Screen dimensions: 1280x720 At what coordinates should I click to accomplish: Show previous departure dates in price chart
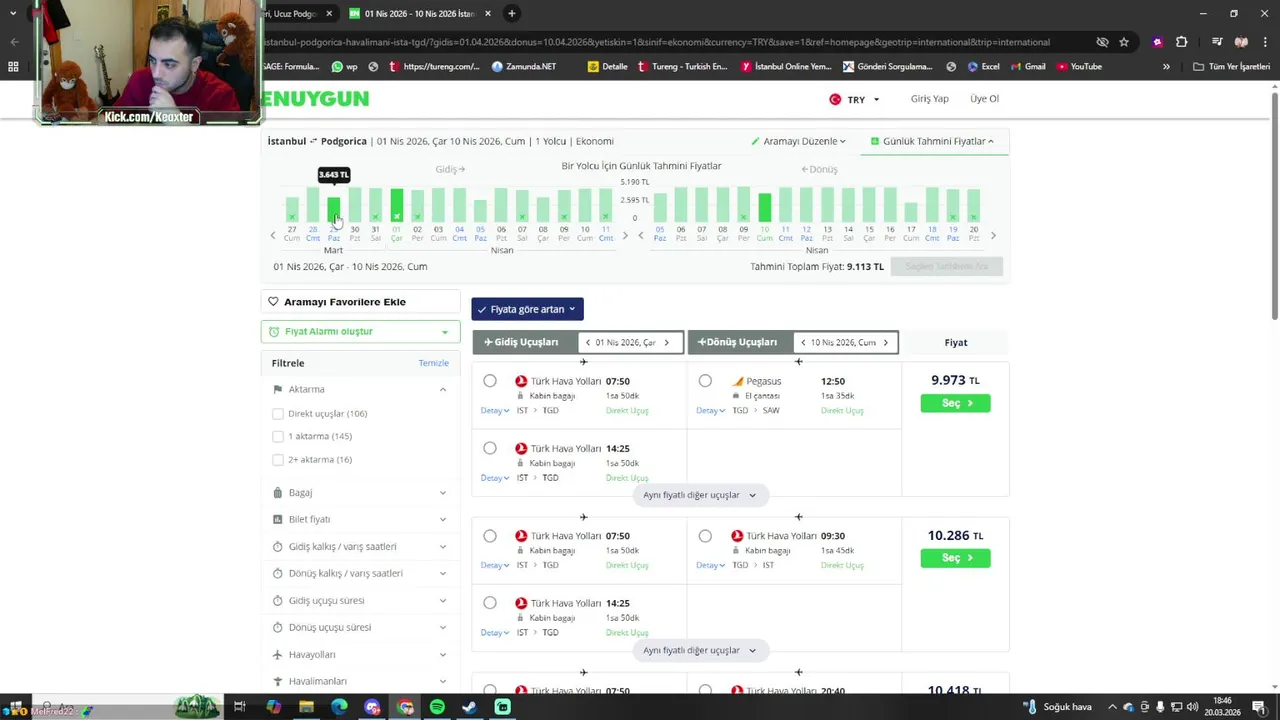point(272,236)
